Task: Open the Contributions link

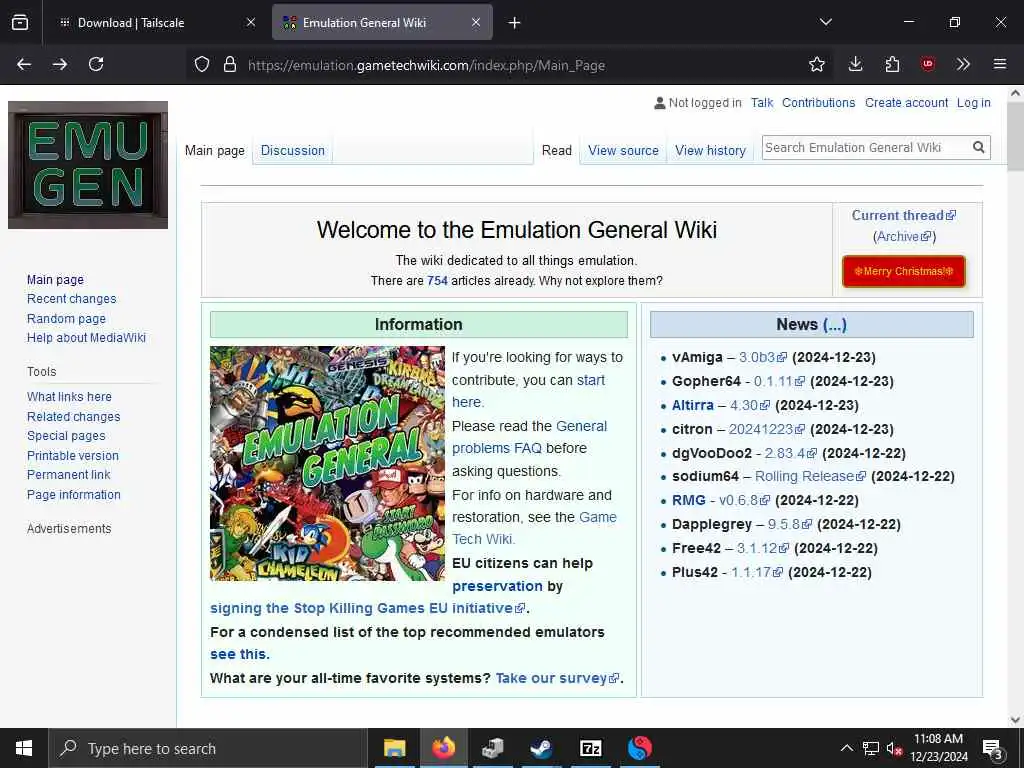Action: 818,103
